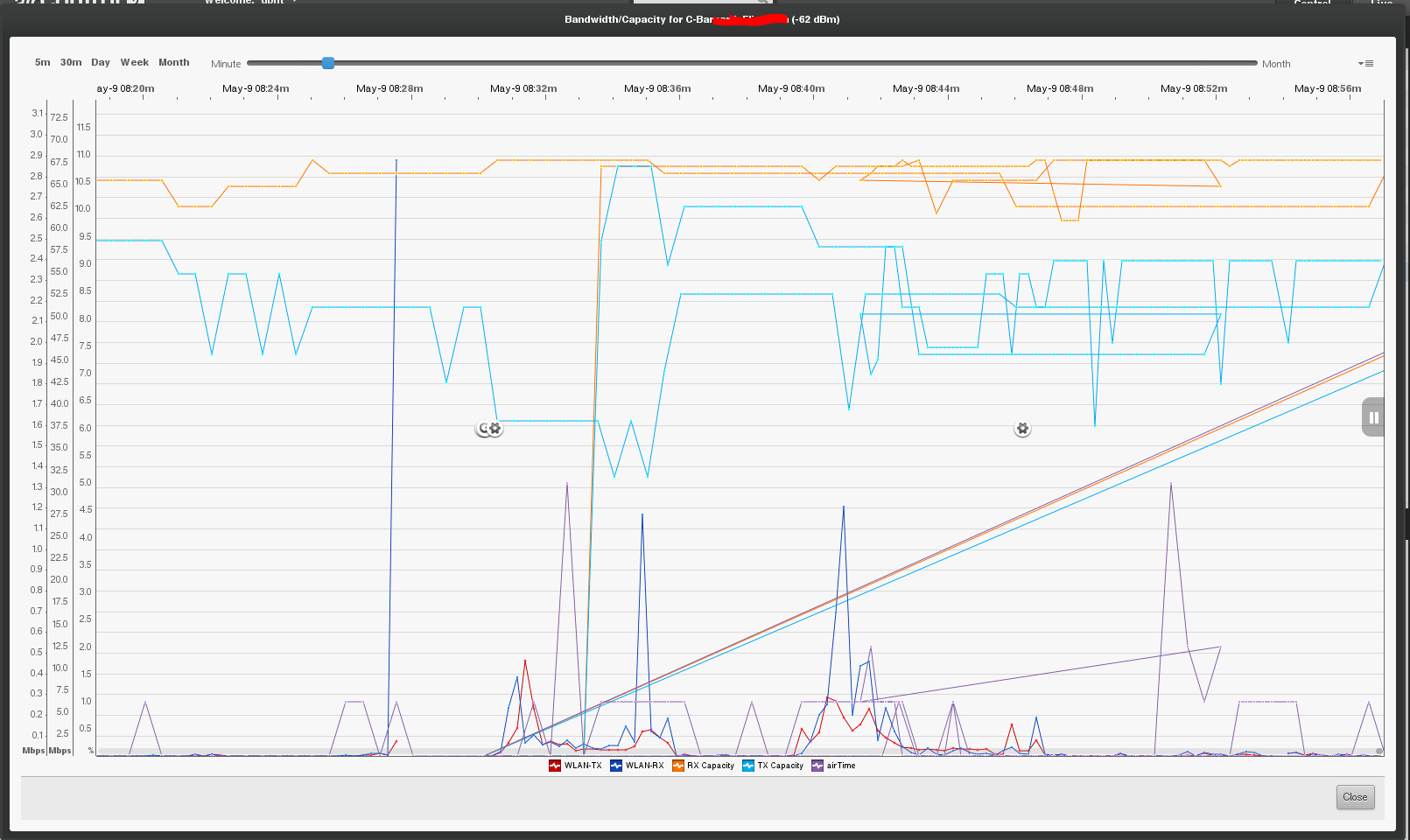Click the gear marker near 08:32m
This screenshot has height=840, width=1410.
tap(495, 429)
